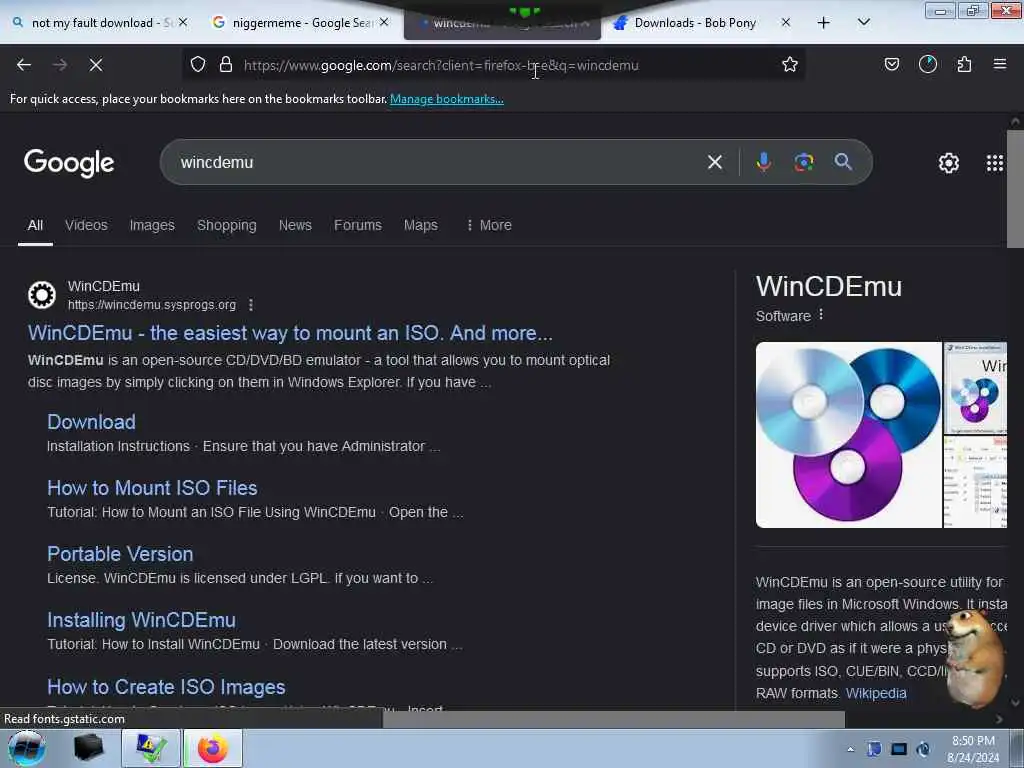
Task: List all tabs with the chevron
Action: coord(863,22)
